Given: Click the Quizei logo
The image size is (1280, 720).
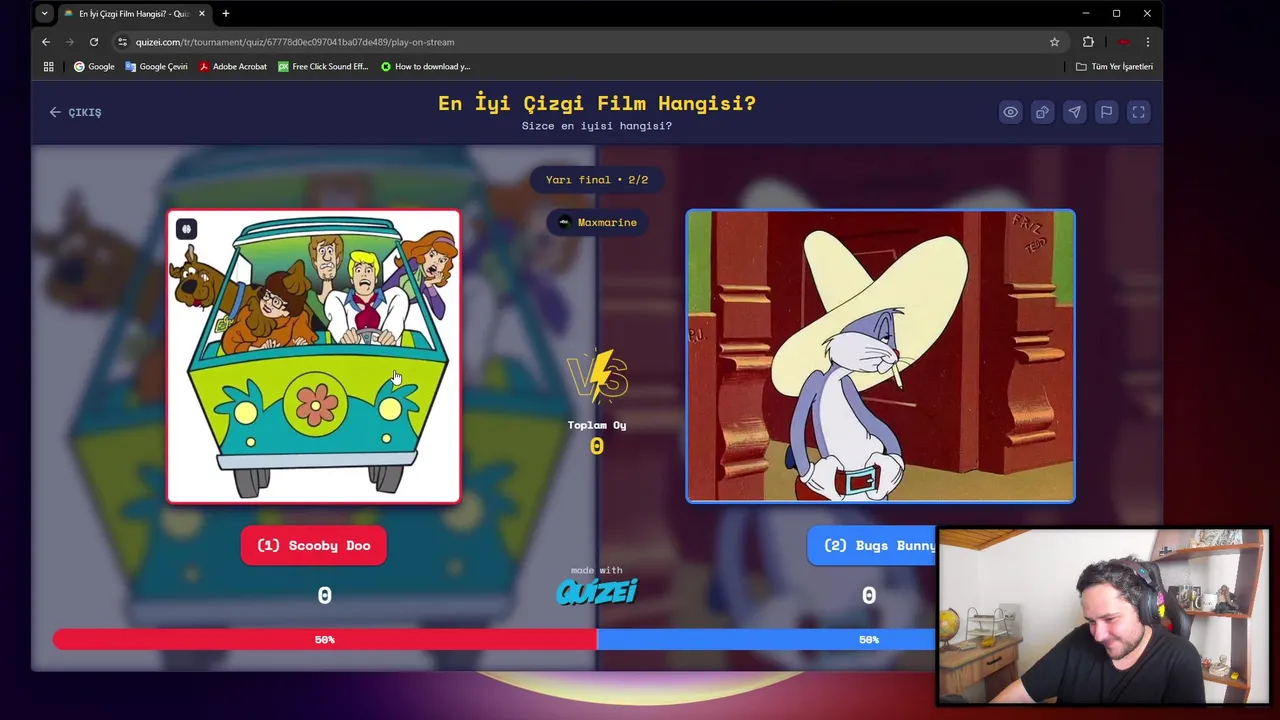Looking at the screenshot, I should [597, 591].
